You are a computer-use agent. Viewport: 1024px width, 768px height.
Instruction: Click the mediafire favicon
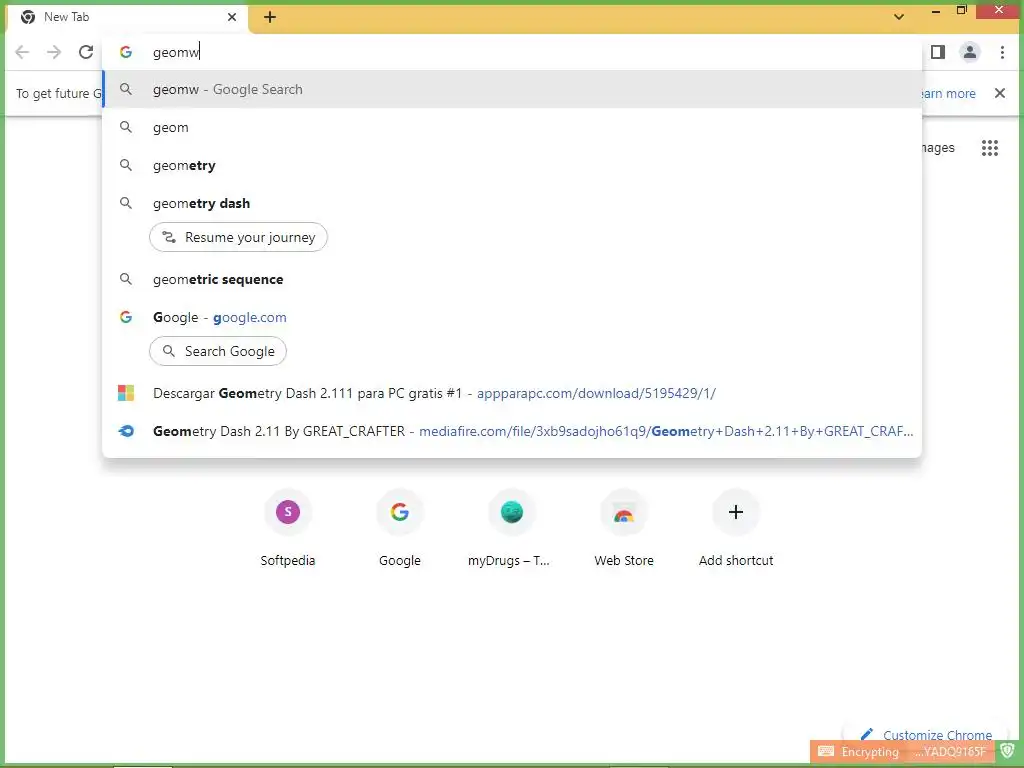tap(126, 431)
